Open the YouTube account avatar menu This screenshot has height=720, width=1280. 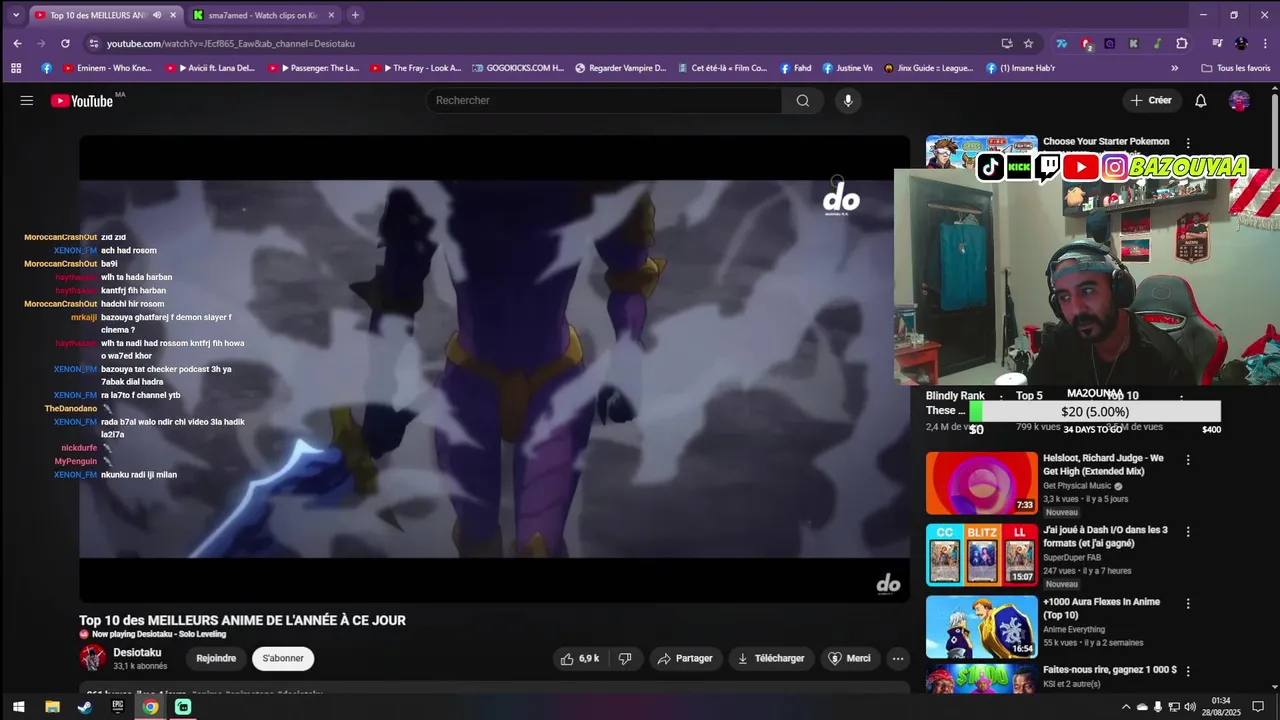pyautogui.click(x=1239, y=100)
